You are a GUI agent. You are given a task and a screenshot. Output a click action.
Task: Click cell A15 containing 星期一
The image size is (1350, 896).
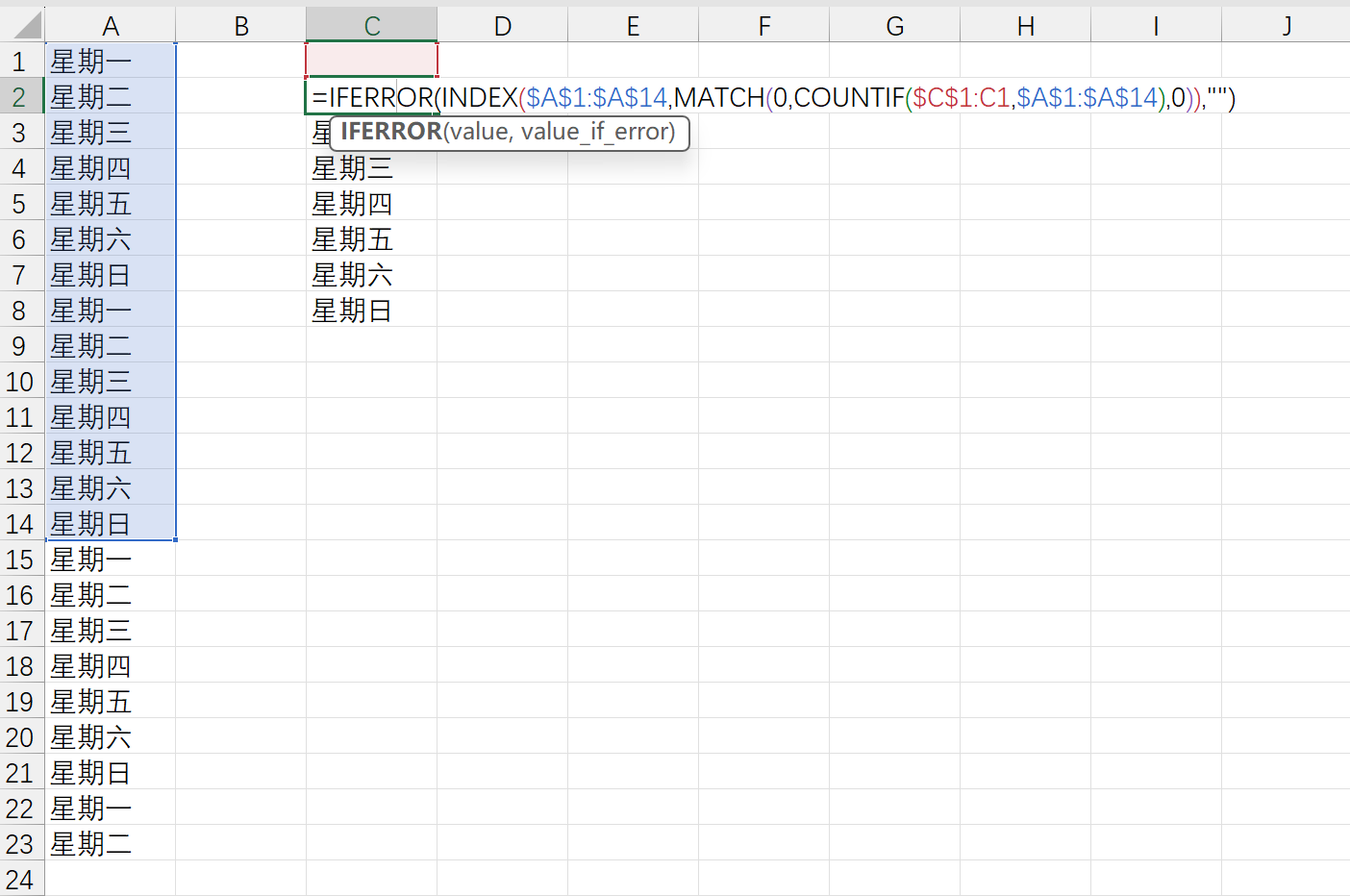point(111,559)
